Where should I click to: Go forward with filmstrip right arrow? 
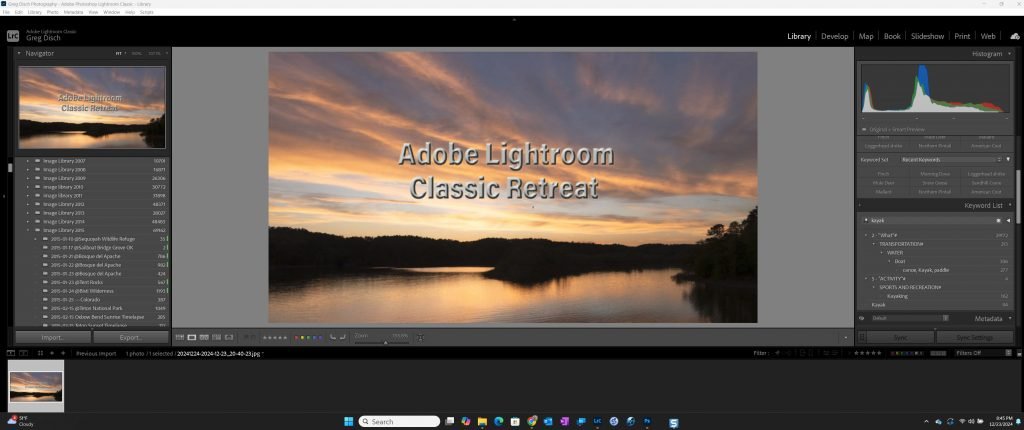pyautogui.click(x=63, y=353)
